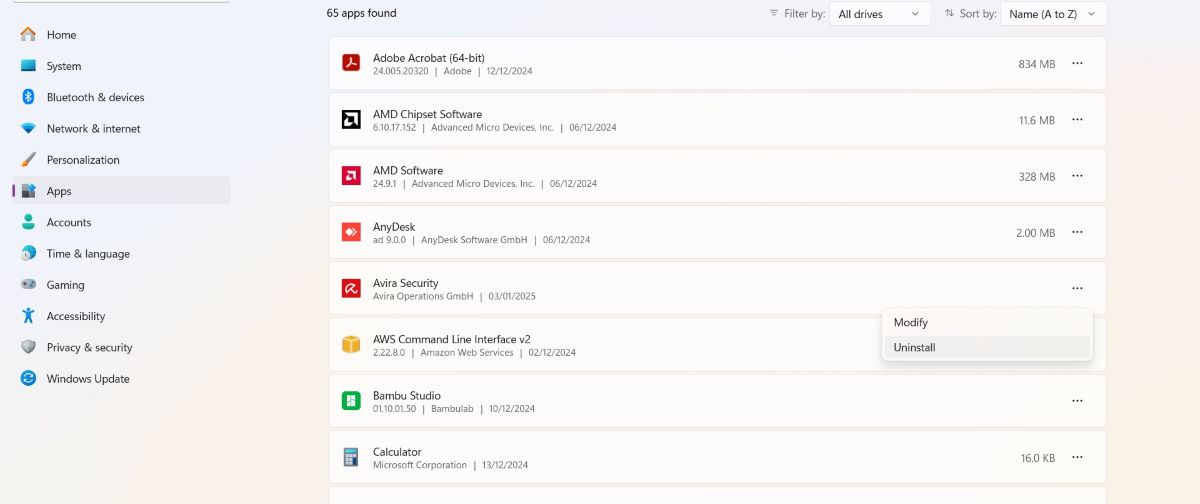Click the Calculator app name

(x=397, y=452)
